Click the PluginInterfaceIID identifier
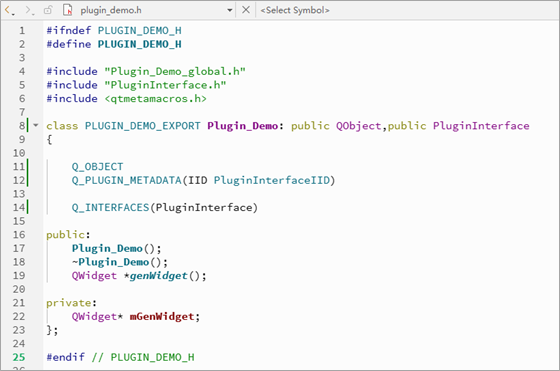This screenshot has height=371, width=560. click(x=272, y=180)
